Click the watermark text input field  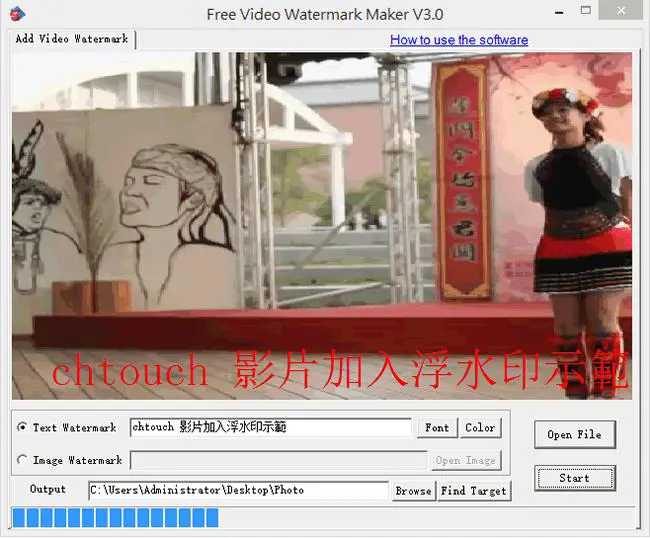(271, 427)
